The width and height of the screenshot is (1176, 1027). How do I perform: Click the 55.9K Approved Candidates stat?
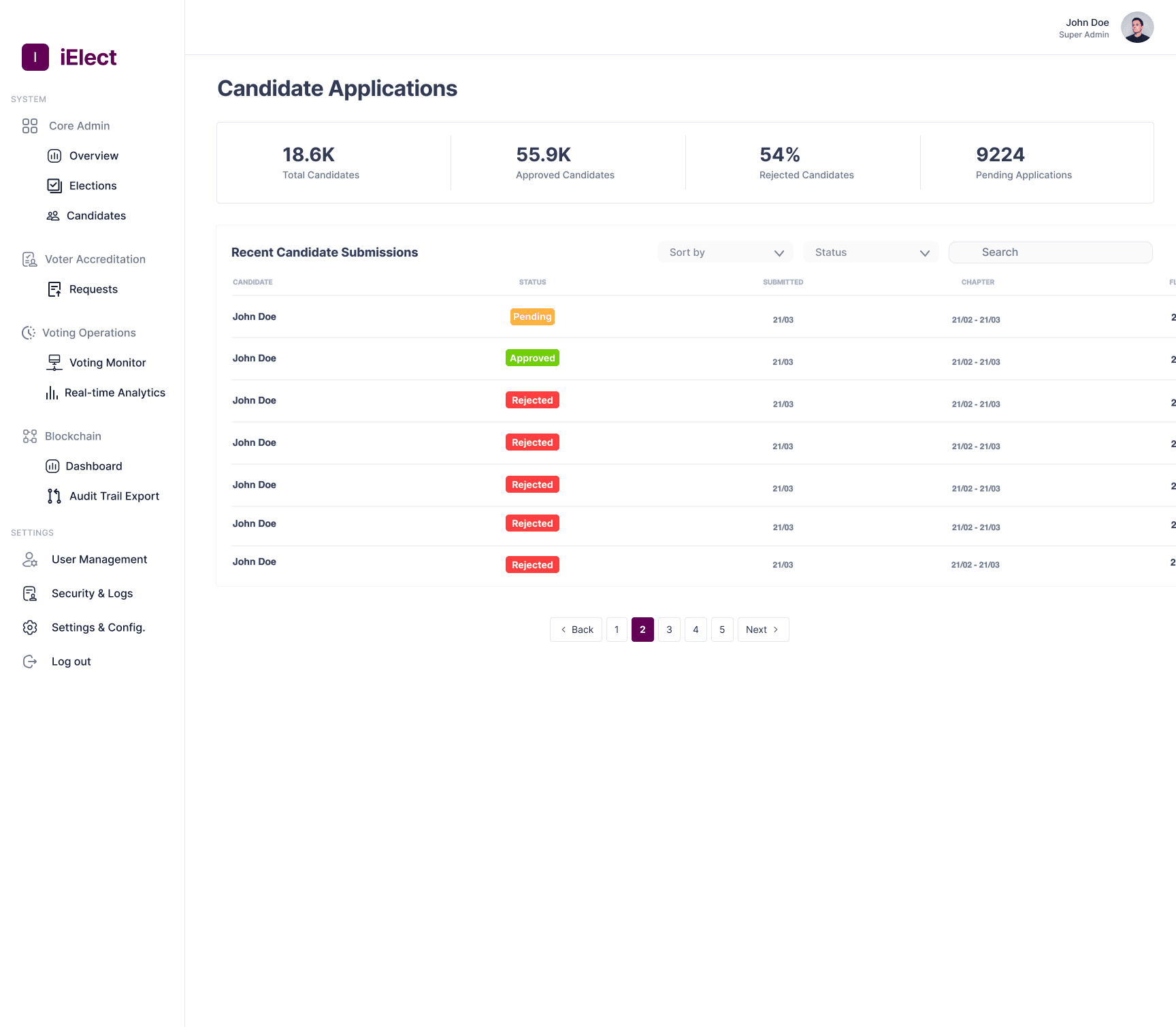pos(565,163)
